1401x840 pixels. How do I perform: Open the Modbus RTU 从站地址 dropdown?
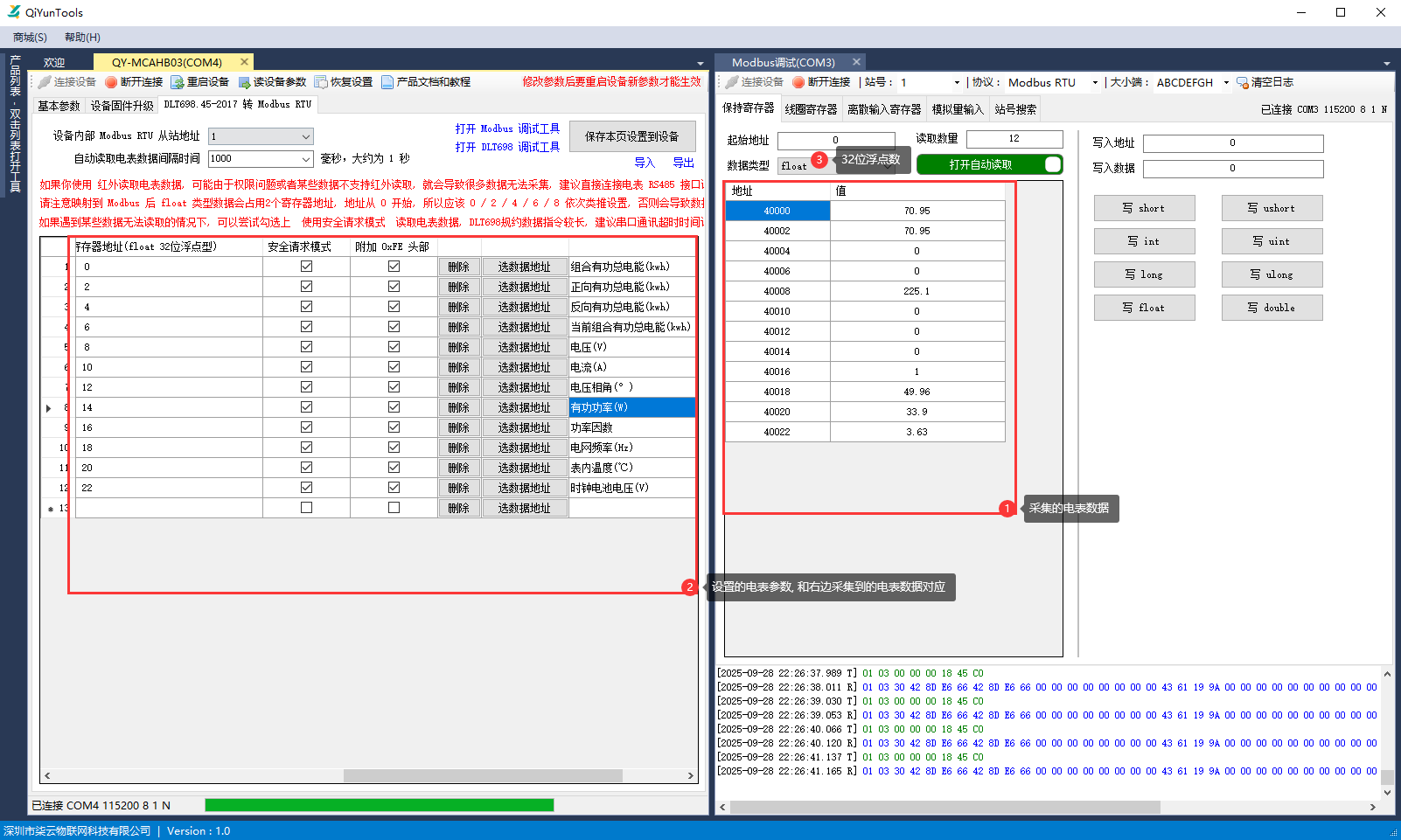click(x=305, y=136)
